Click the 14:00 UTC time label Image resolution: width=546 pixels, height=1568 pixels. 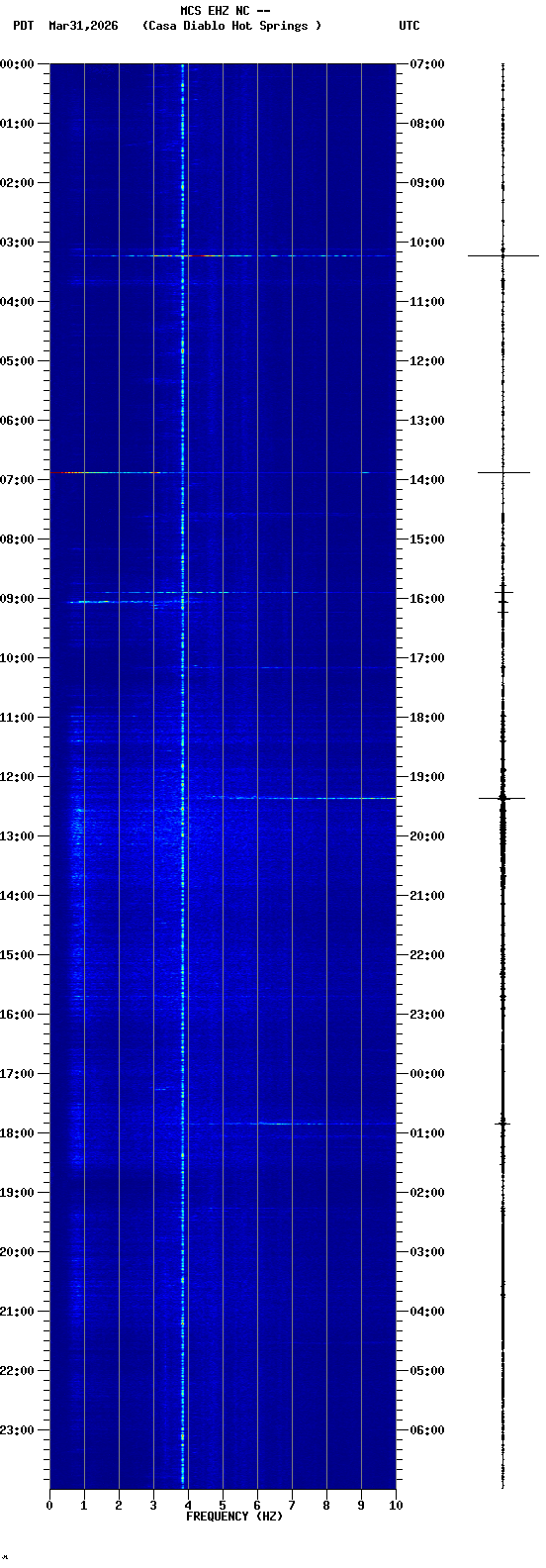pos(427,480)
